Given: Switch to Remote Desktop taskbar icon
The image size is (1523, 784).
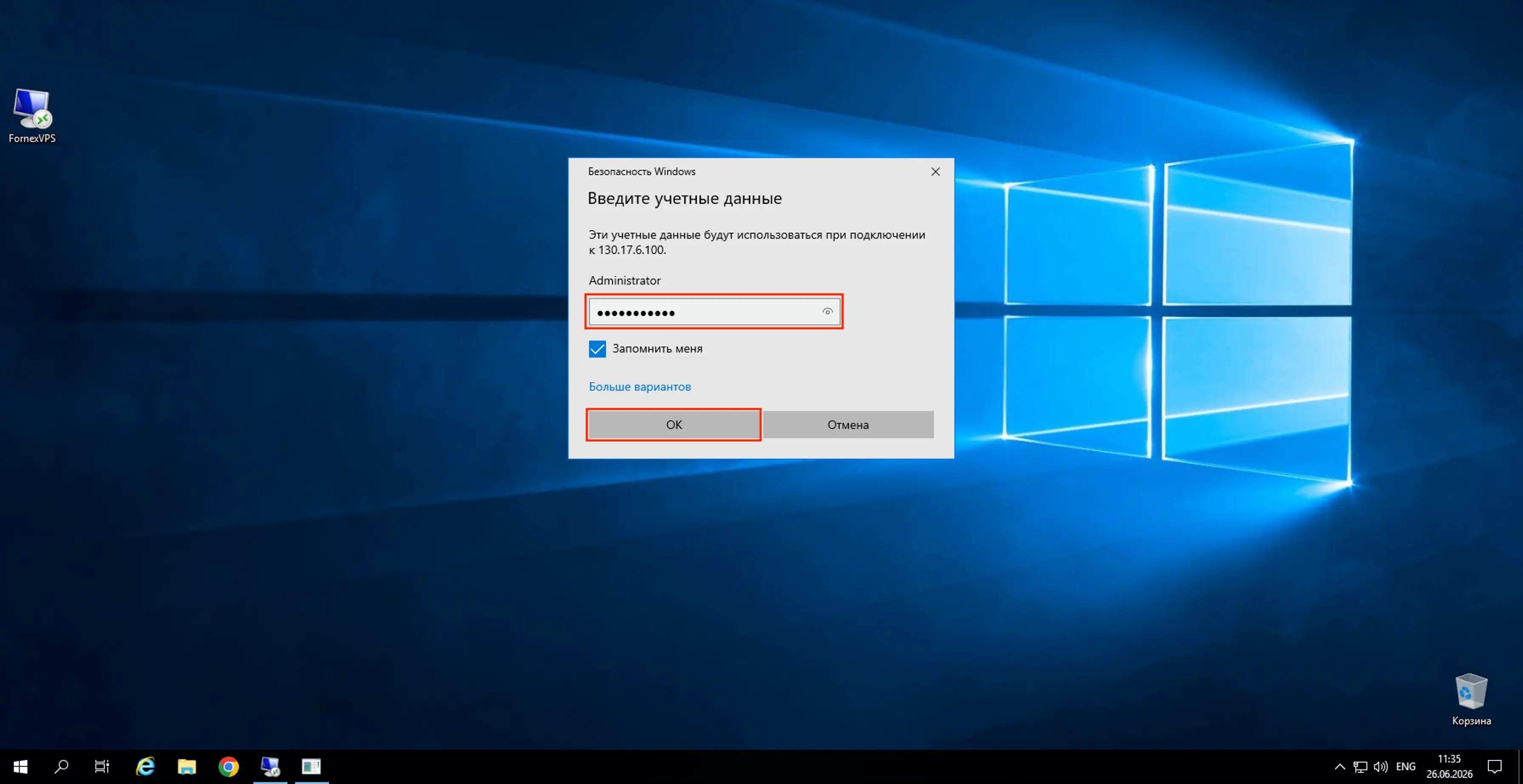Looking at the screenshot, I should click(x=270, y=767).
